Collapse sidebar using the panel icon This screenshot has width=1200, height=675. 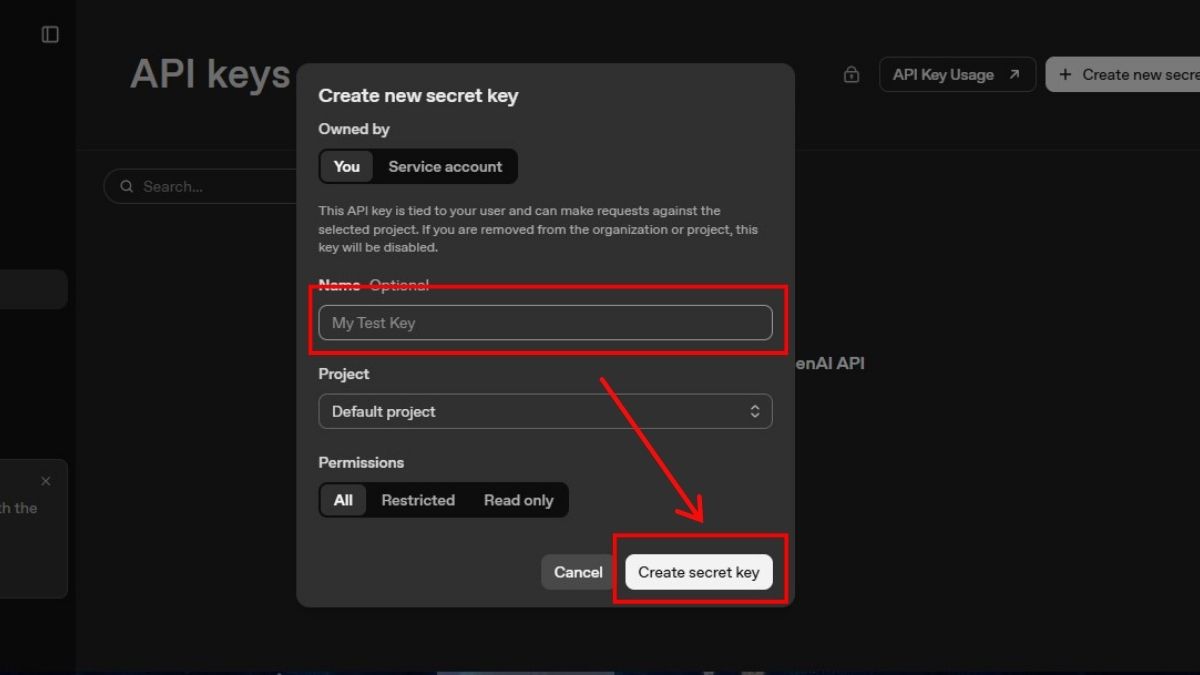tap(50, 35)
